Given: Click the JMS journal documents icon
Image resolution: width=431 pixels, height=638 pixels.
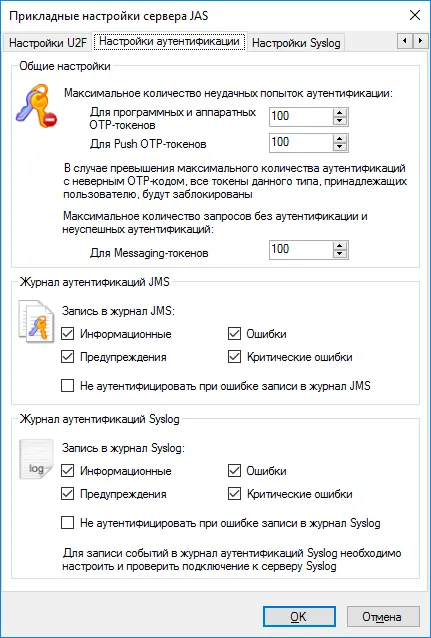Looking at the screenshot, I should click(x=36, y=321).
